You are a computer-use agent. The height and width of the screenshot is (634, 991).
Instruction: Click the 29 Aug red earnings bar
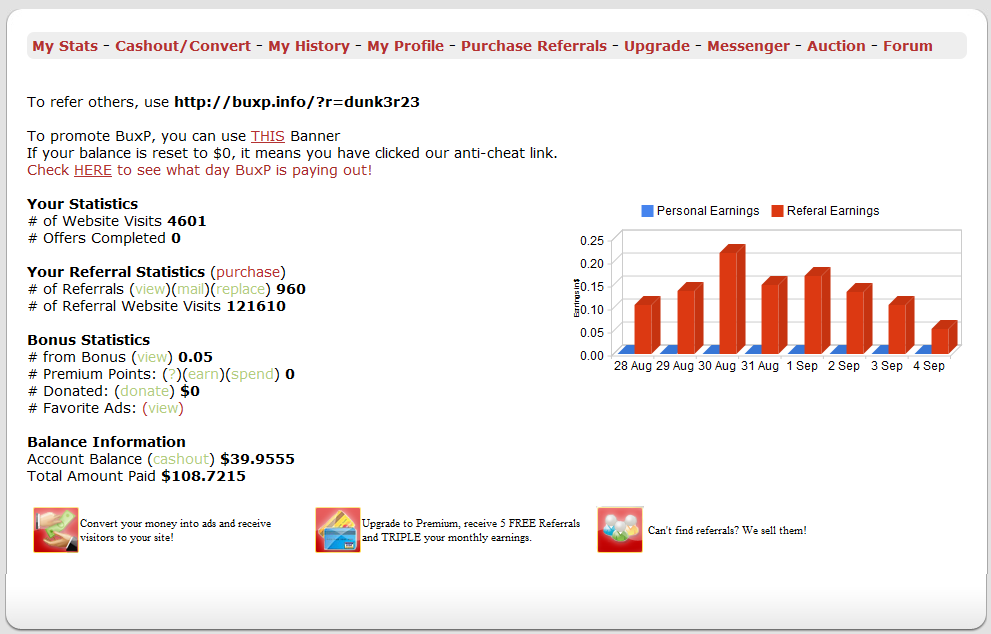pos(689,319)
